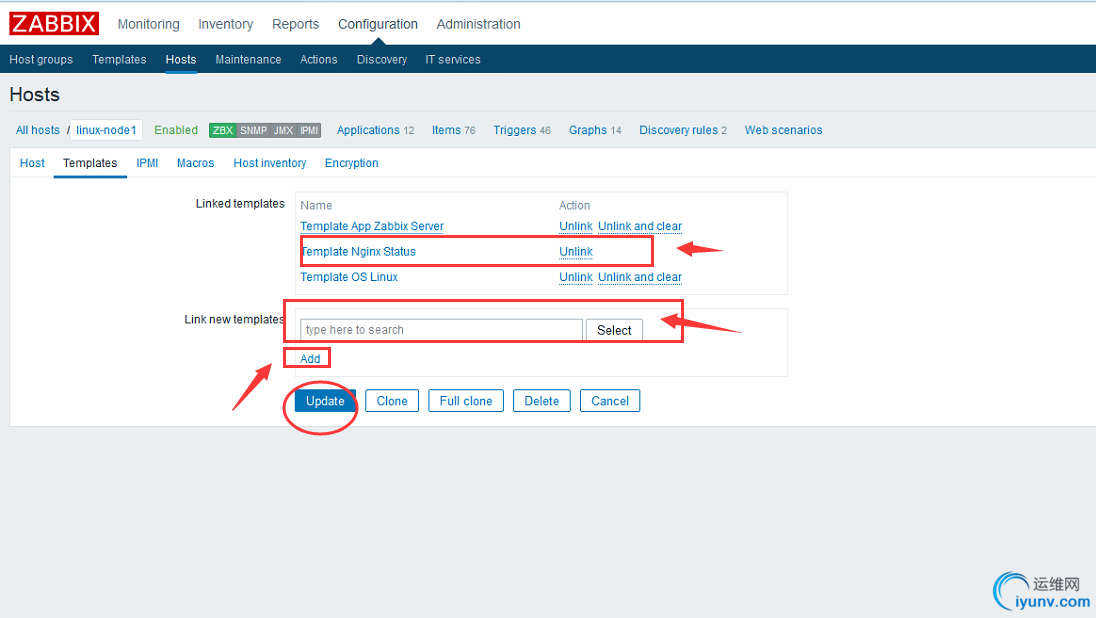This screenshot has height=618, width=1096.
Task: Click the Action column header
Action: 575,206
